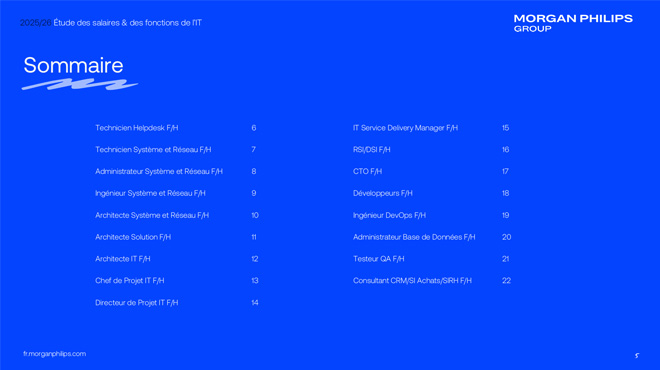The width and height of the screenshot is (660, 370).
Task: Jump to IT Service Delivery Manager F/H
Action: pyautogui.click(x=405, y=128)
